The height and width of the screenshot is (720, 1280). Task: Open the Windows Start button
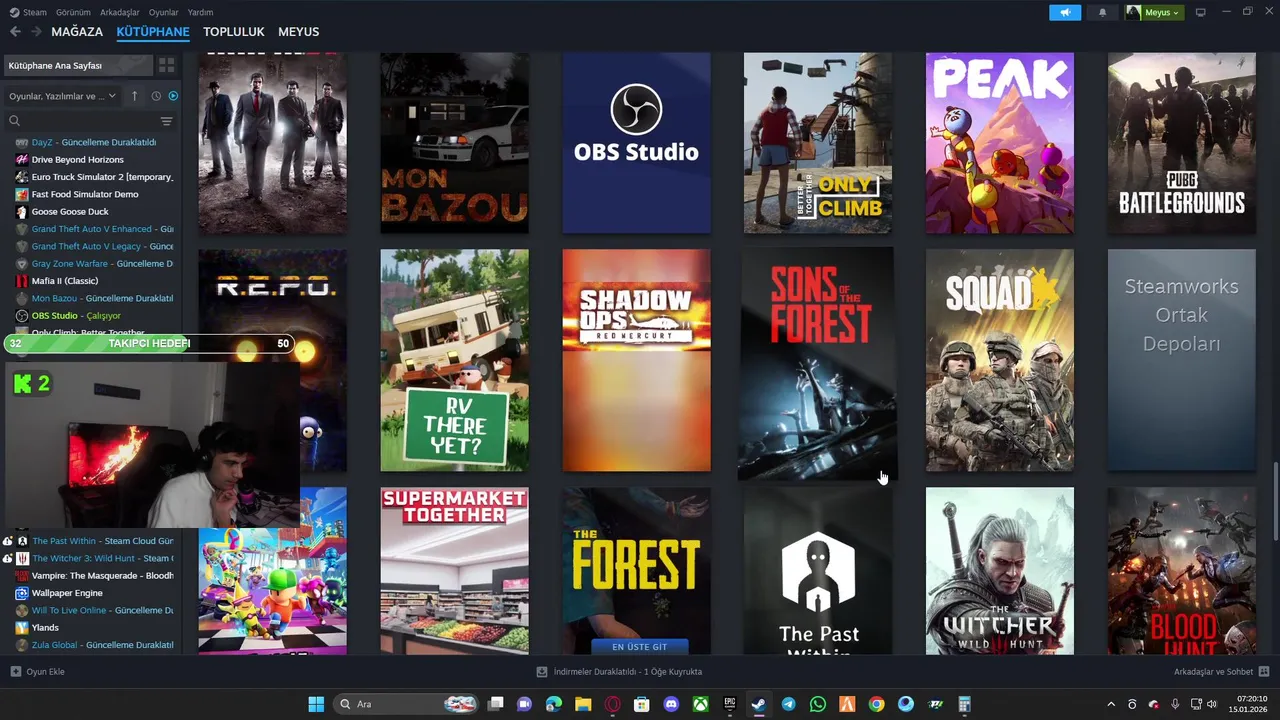(316, 704)
